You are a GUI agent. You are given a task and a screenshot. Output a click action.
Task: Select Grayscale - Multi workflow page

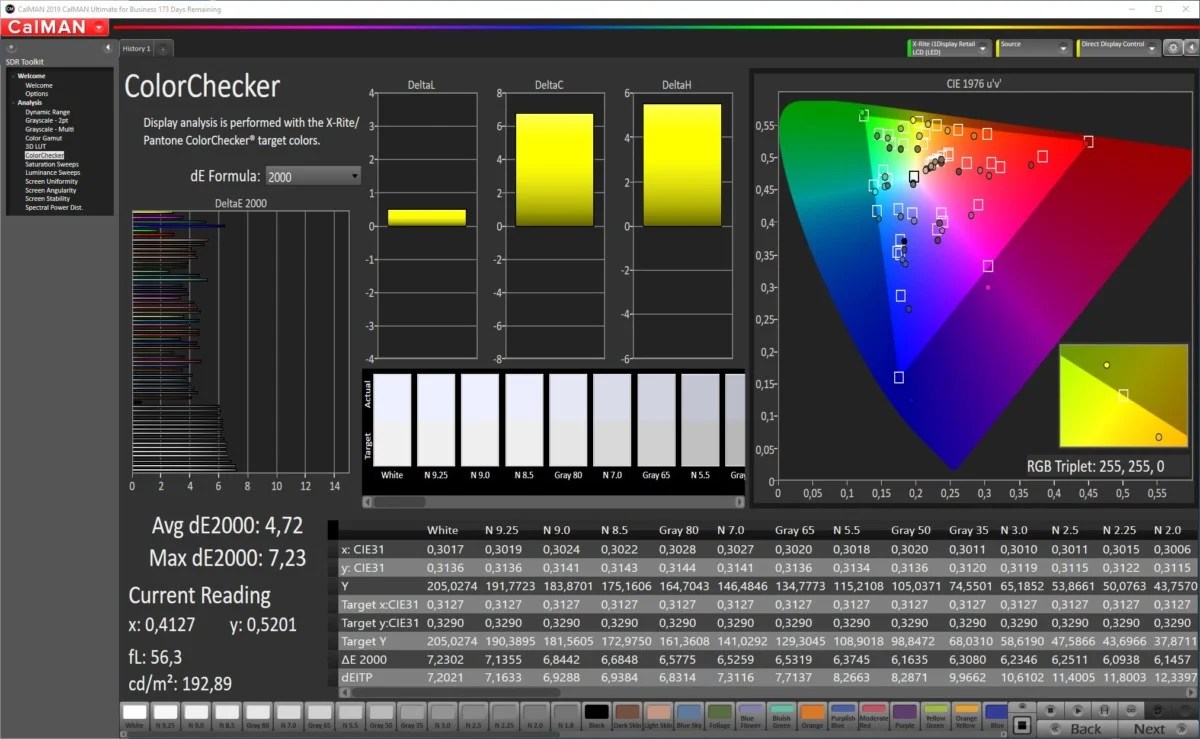48,129
